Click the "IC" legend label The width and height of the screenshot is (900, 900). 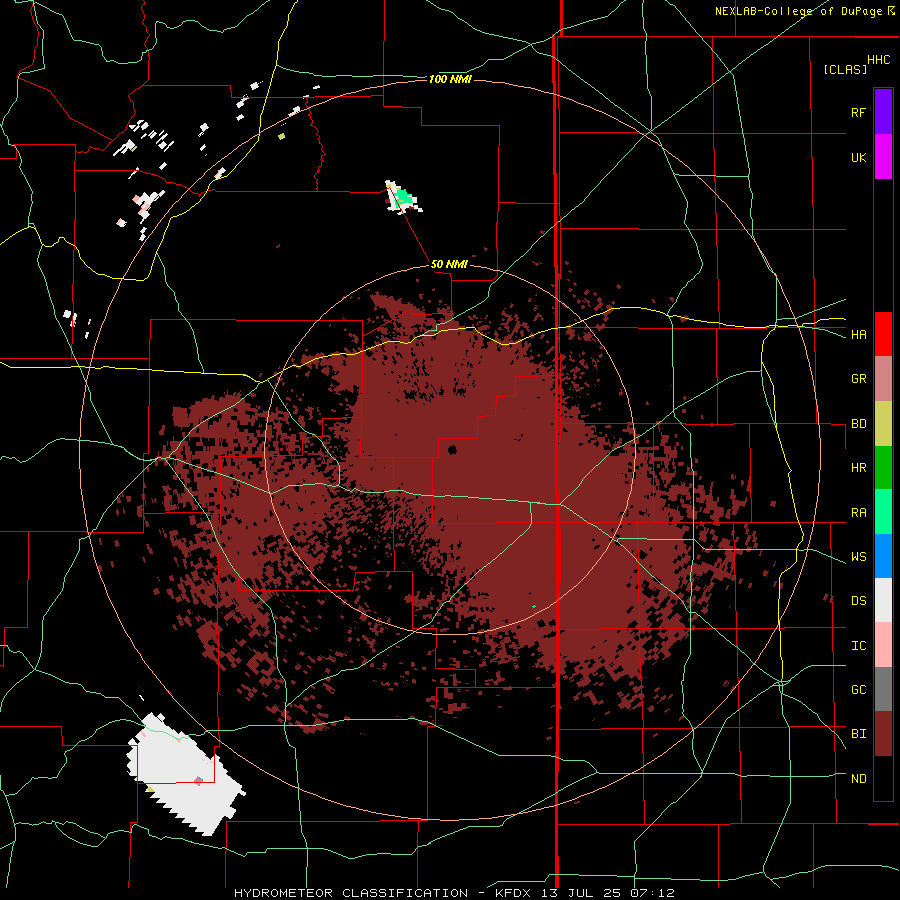(858, 646)
